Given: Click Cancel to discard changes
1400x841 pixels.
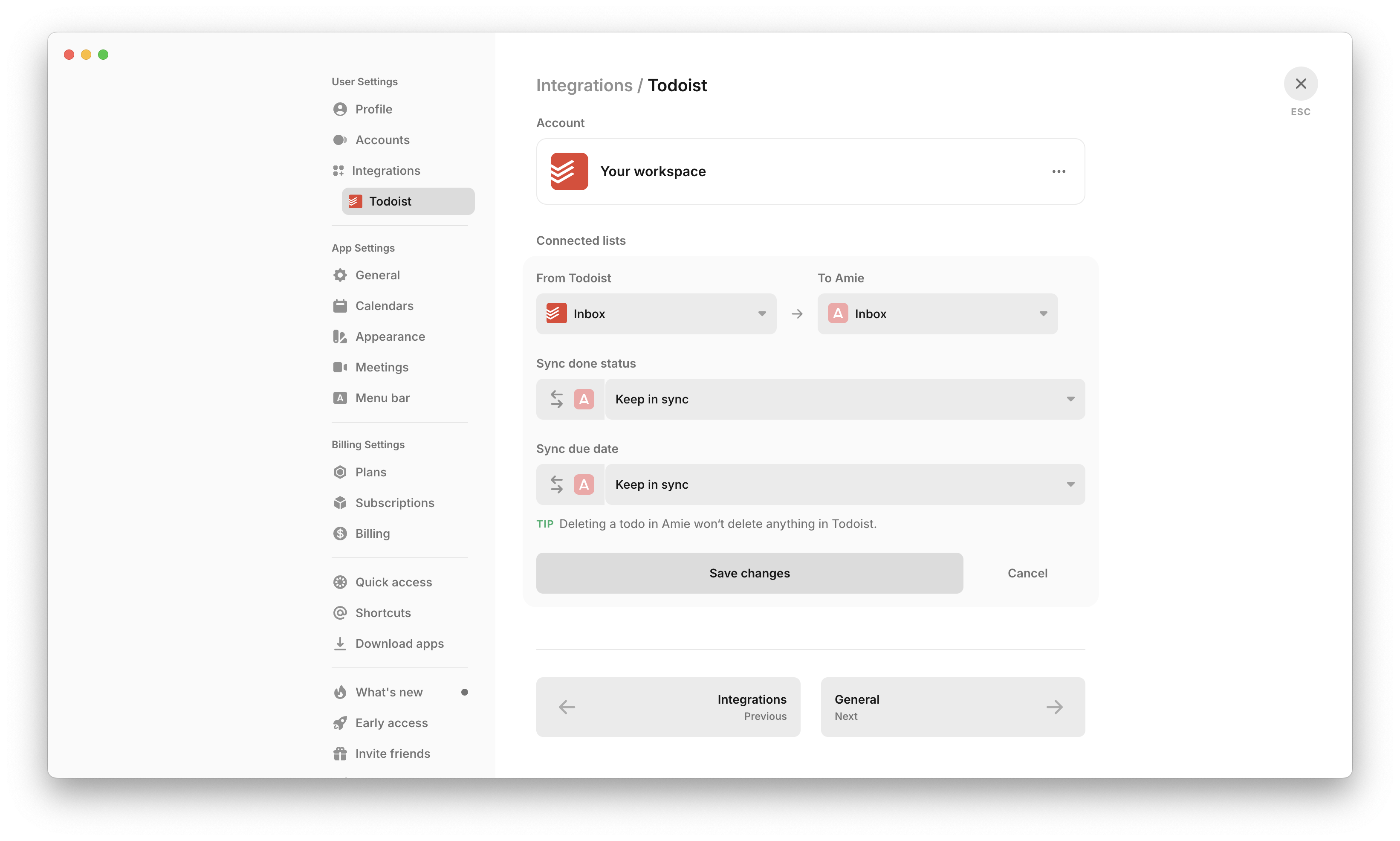Looking at the screenshot, I should tap(1027, 573).
